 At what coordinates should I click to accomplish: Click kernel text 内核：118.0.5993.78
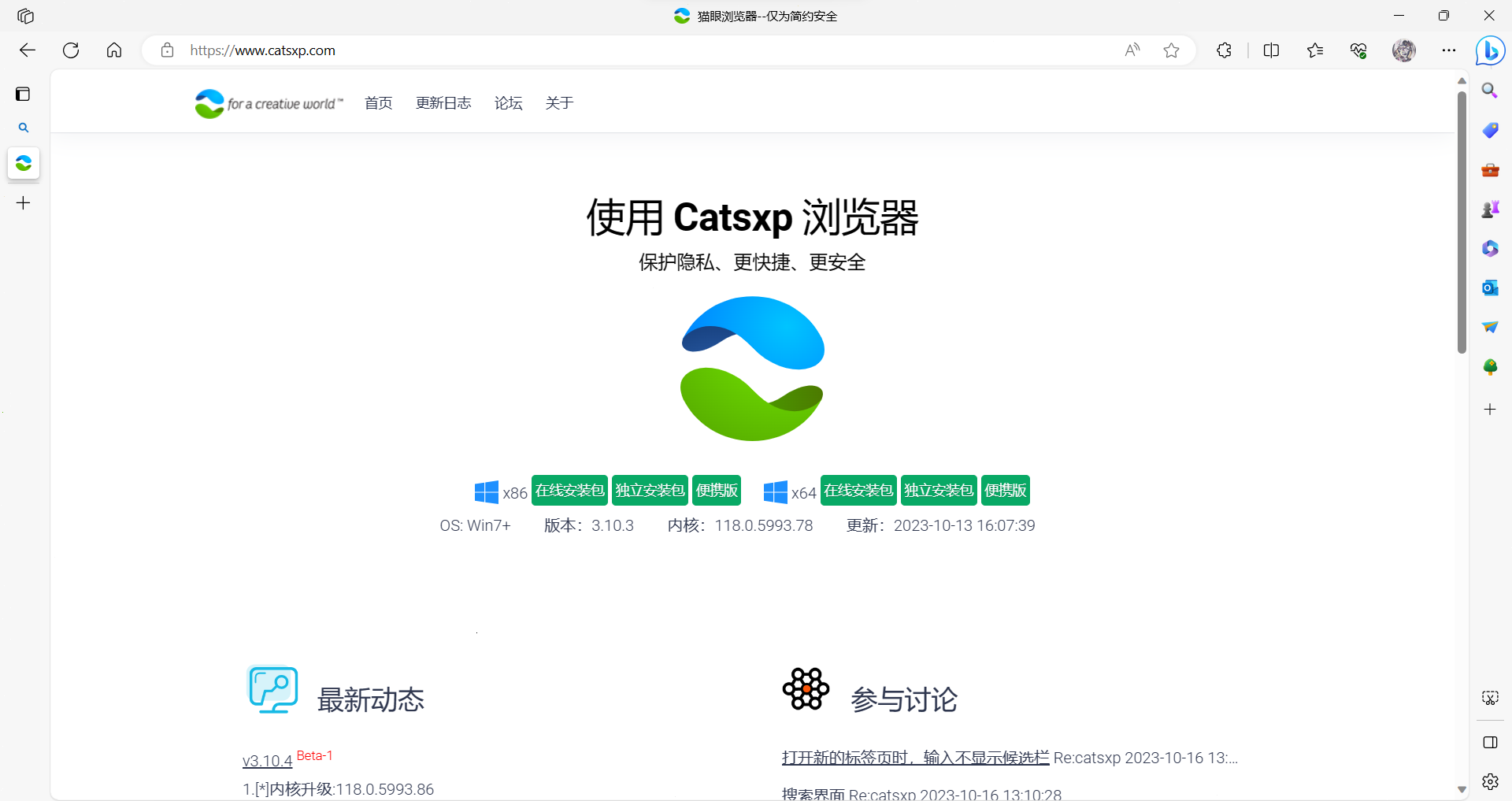click(739, 525)
